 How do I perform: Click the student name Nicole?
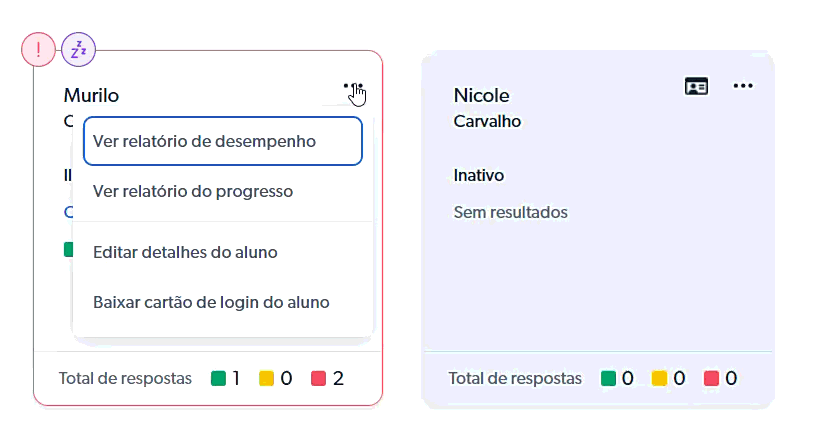[481, 96]
